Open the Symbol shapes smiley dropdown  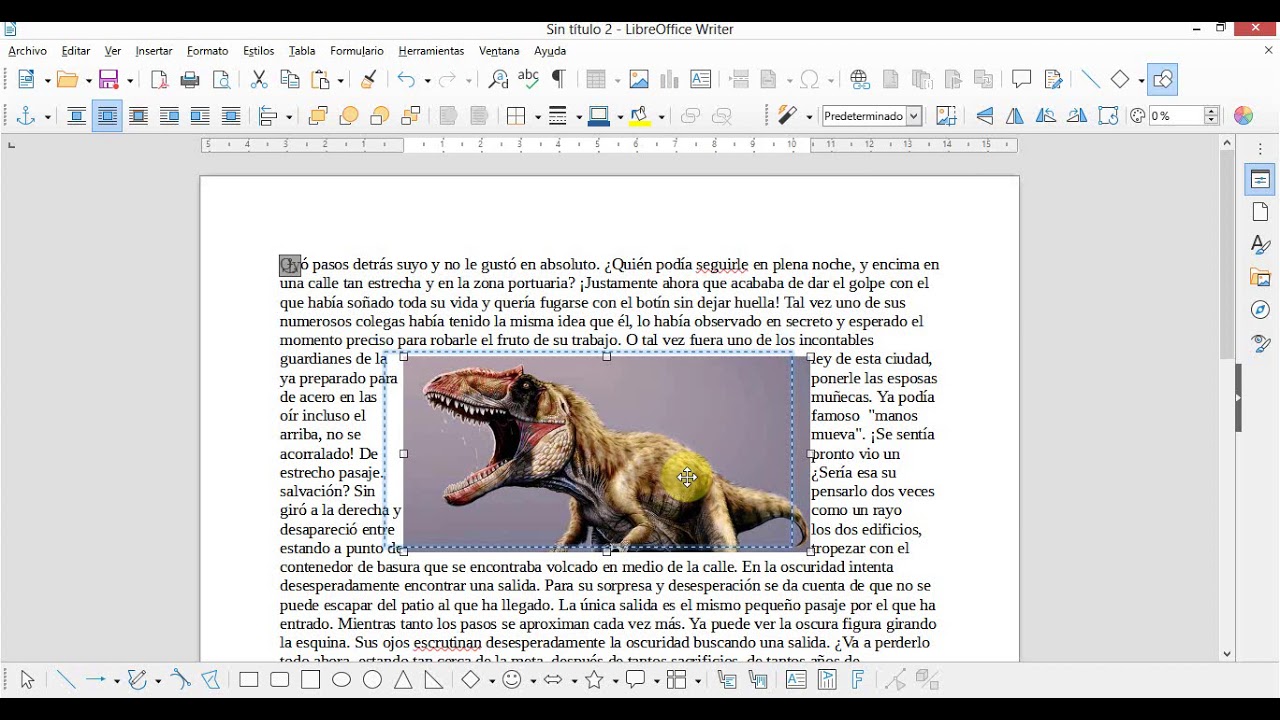533,680
